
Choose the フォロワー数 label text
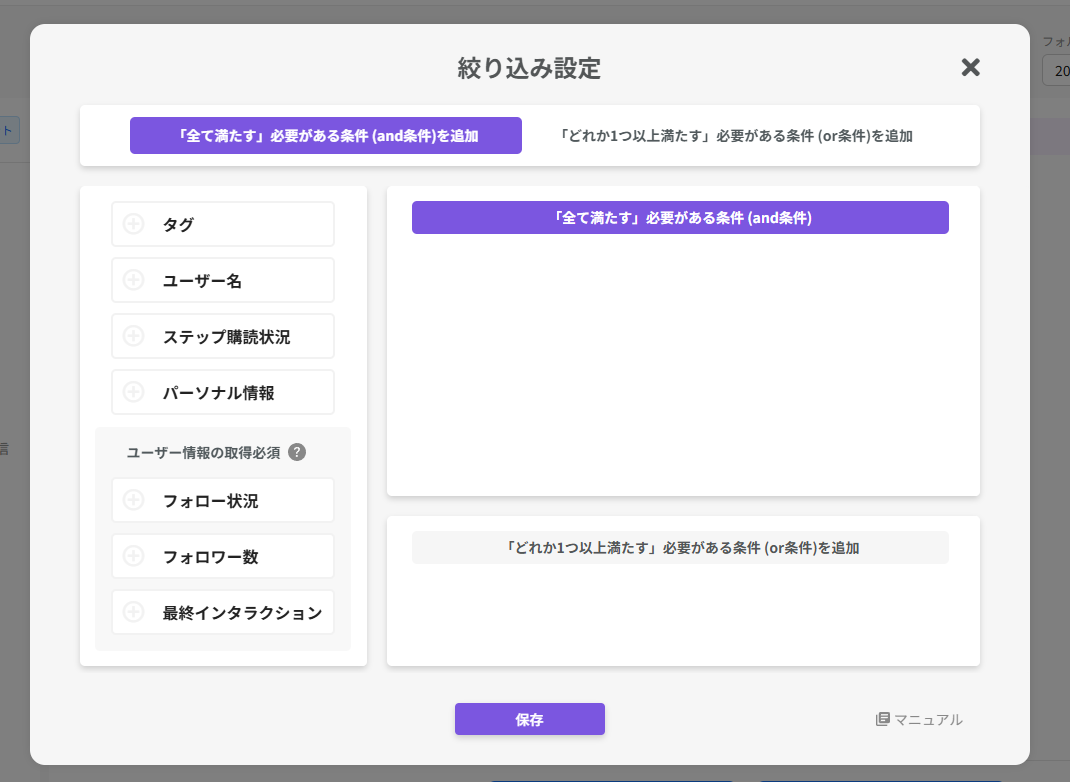pyautogui.click(x=210, y=557)
